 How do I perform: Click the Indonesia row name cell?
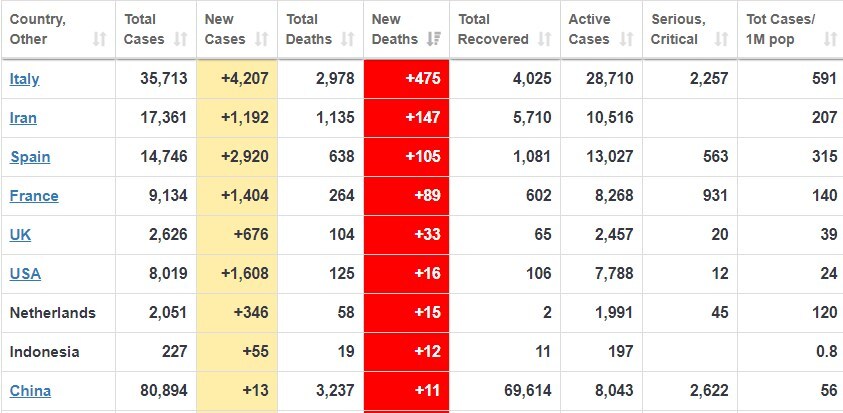point(44,352)
